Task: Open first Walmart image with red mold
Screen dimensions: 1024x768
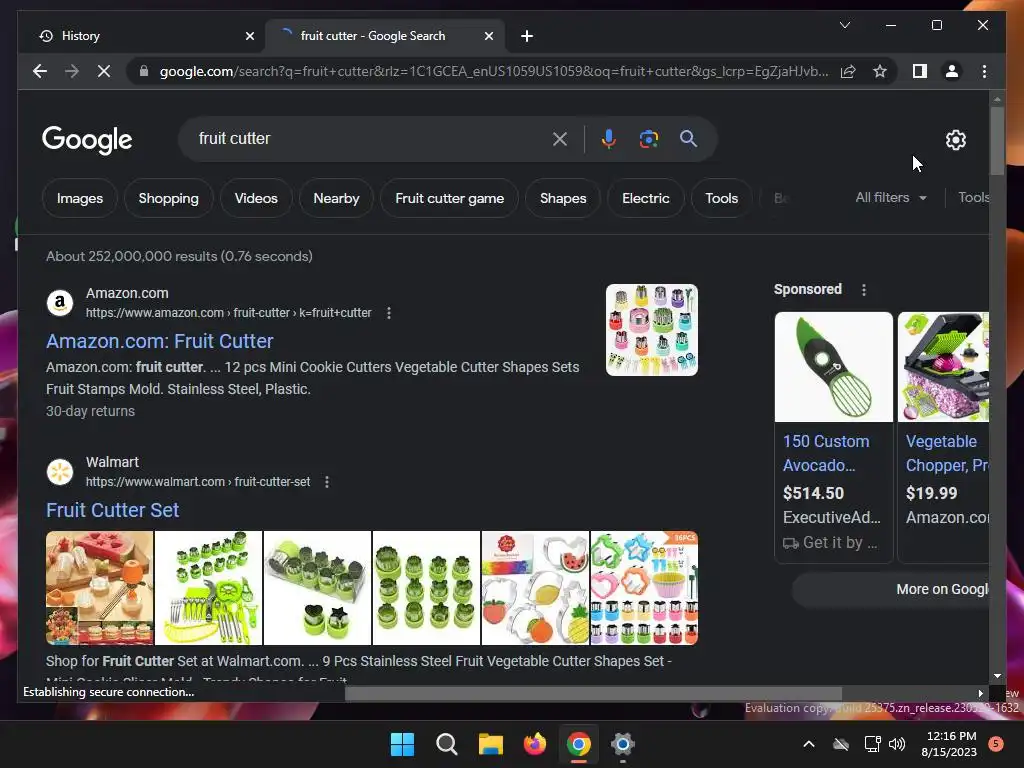Action: tap(100, 588)
